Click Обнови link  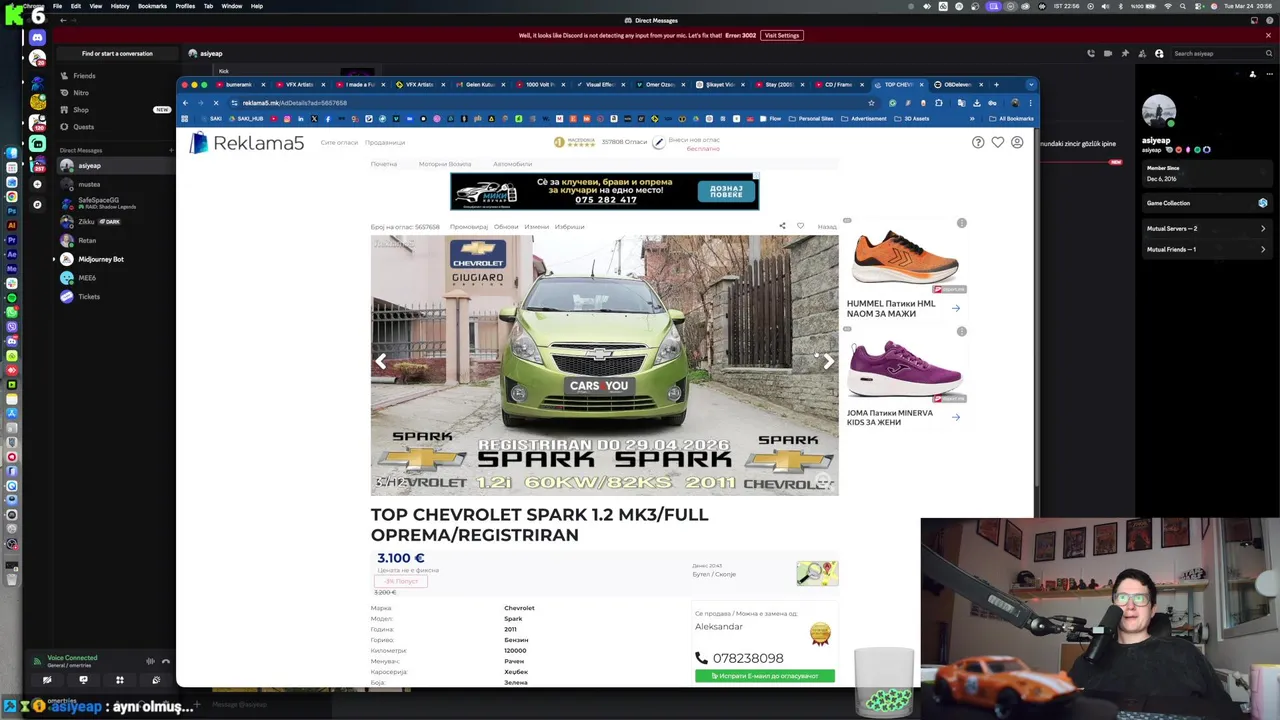click(x=506, y=227)
